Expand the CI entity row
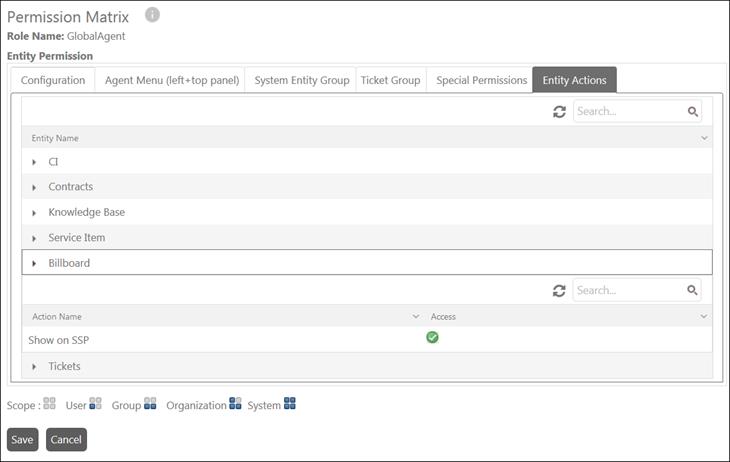This screenshot has height=462, width=730. pyautogui.click(x=35, y=162)
